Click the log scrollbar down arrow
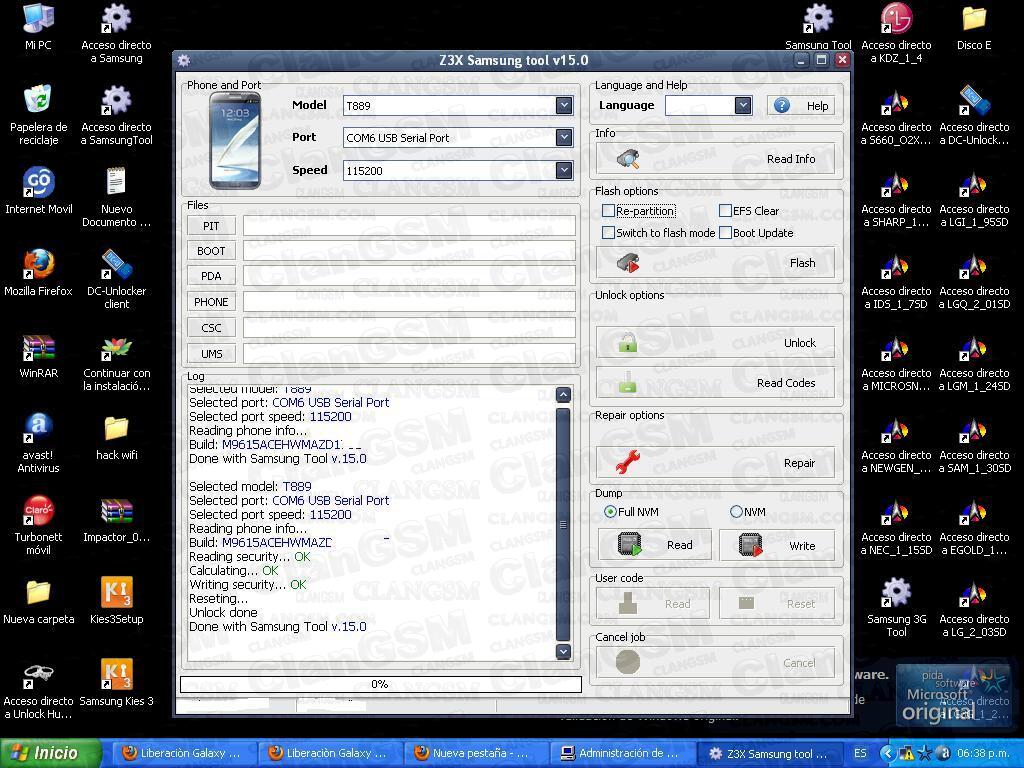 point(563,651)
